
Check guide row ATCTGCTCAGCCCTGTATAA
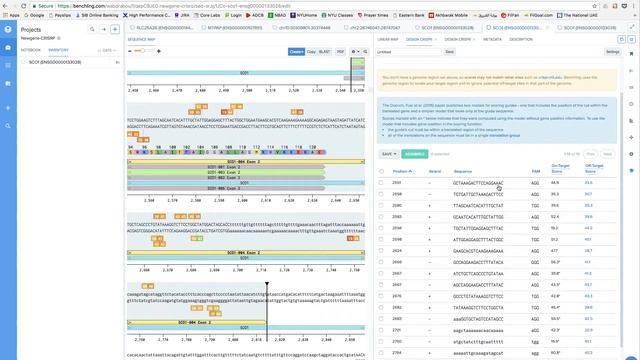pos(381,273)
